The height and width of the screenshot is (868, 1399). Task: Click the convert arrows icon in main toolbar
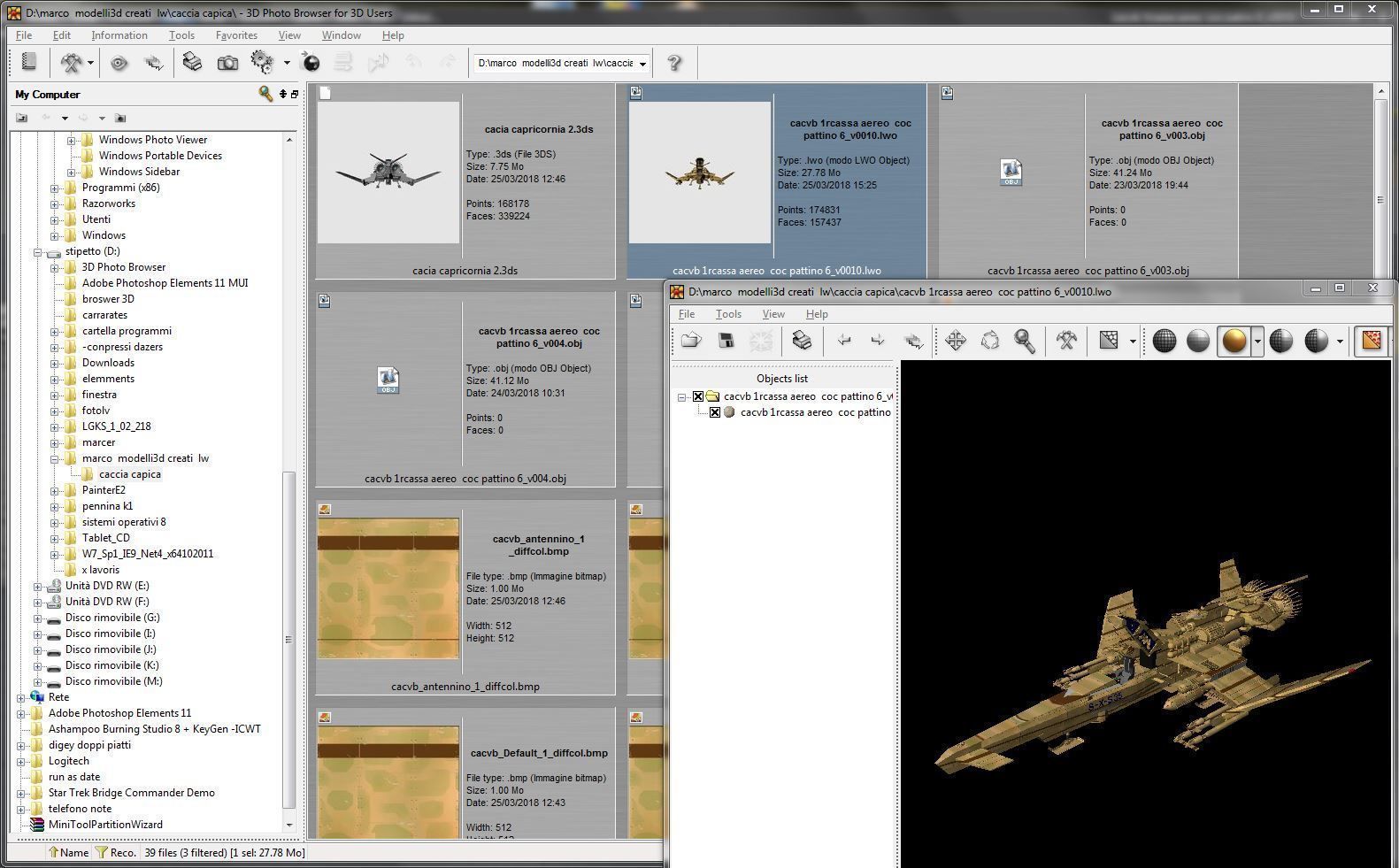click(x=154, y=63)
